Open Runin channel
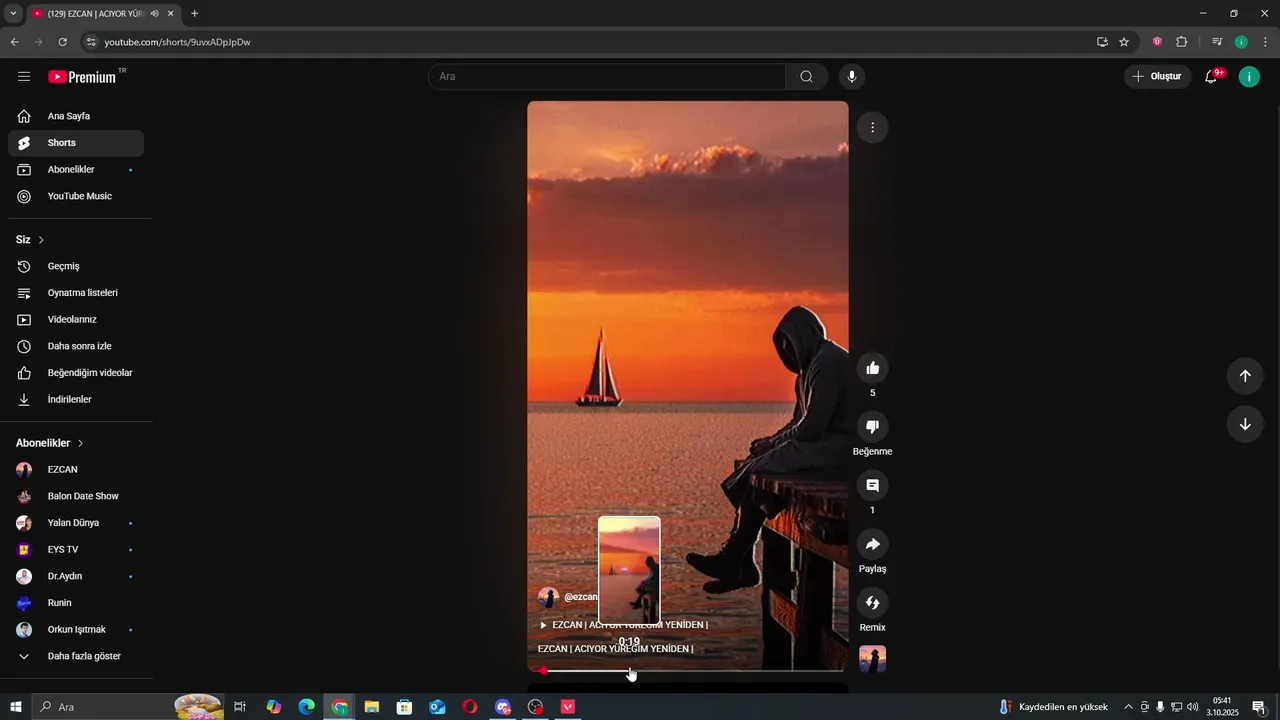This screenshot has width=1280, height=720. pos(76,603)
